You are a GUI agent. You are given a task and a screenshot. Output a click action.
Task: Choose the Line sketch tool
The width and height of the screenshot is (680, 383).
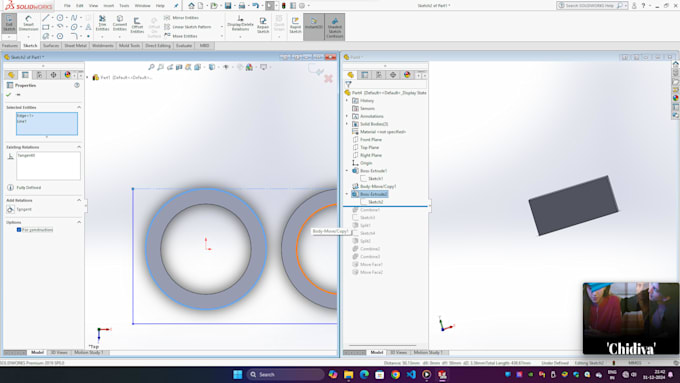point(46,18)
